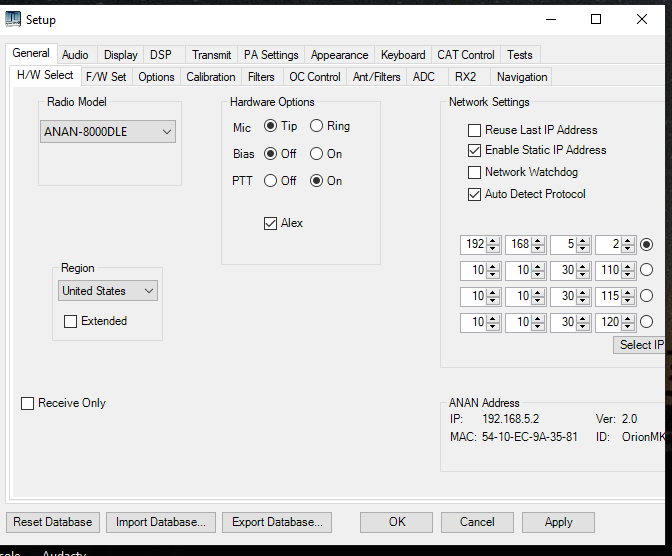This screenshot has width=672, height=556.
Task: Open the Ant/Filters sub-tab
Action: point(377,77)
